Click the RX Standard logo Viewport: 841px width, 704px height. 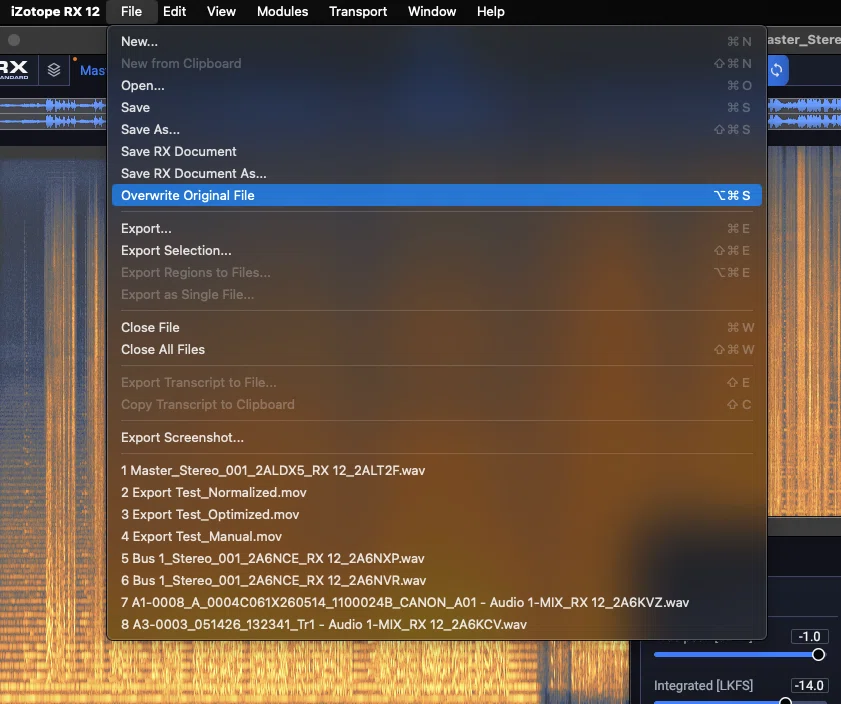click(15, 70)
